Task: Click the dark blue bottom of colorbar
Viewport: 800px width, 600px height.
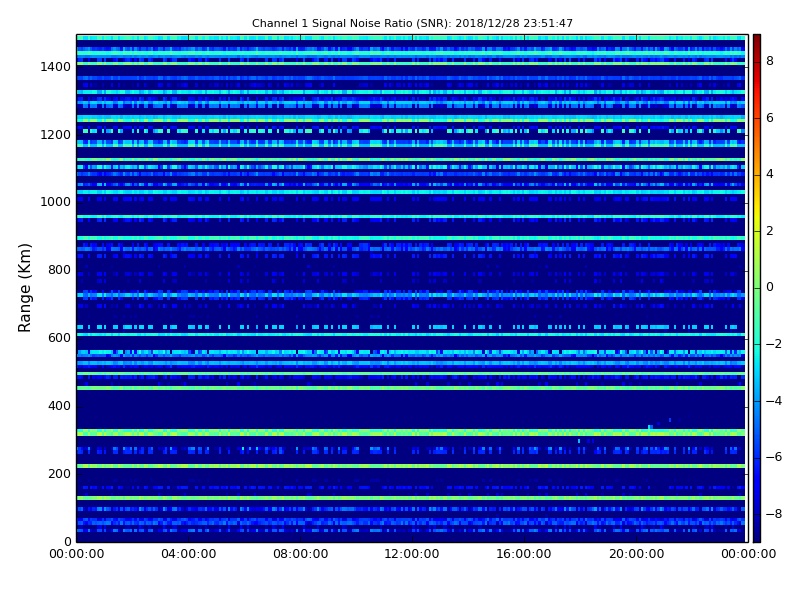Action: tap(757, 533)
